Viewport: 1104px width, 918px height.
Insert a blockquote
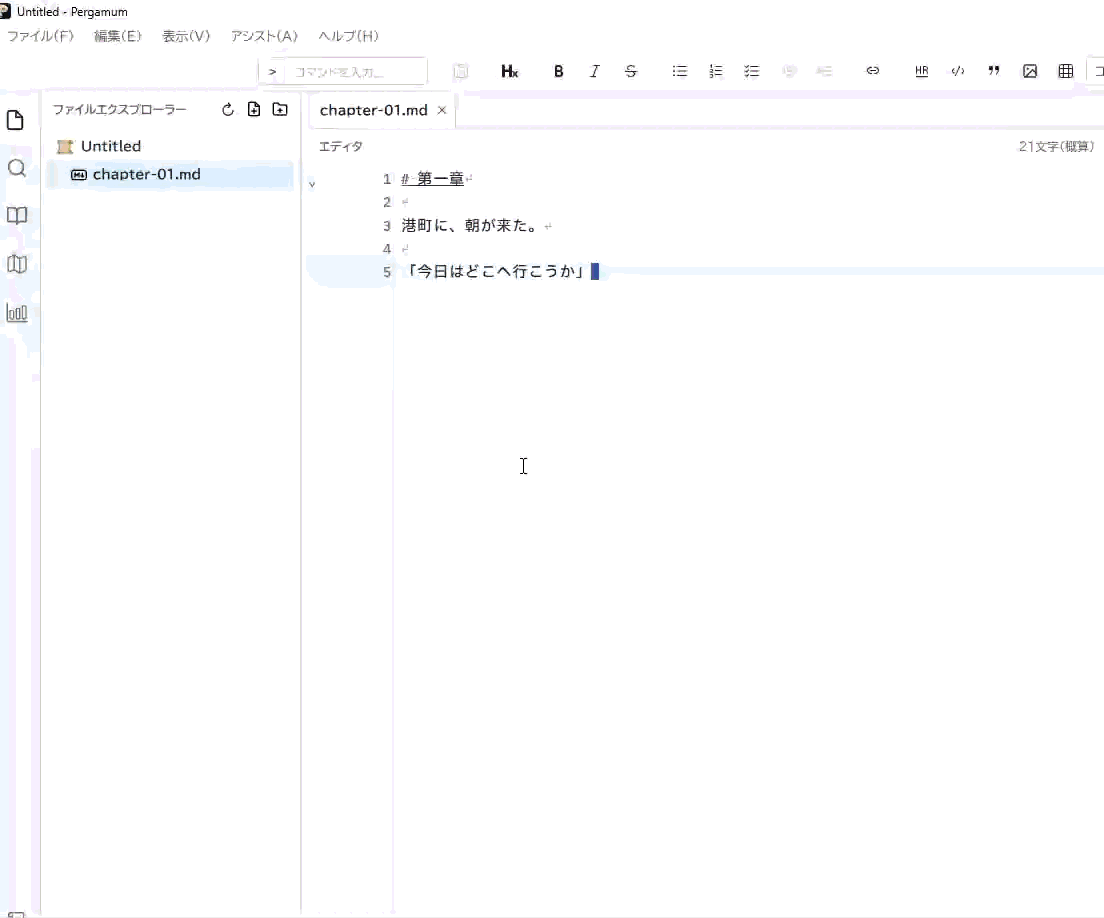pos(993,70)
